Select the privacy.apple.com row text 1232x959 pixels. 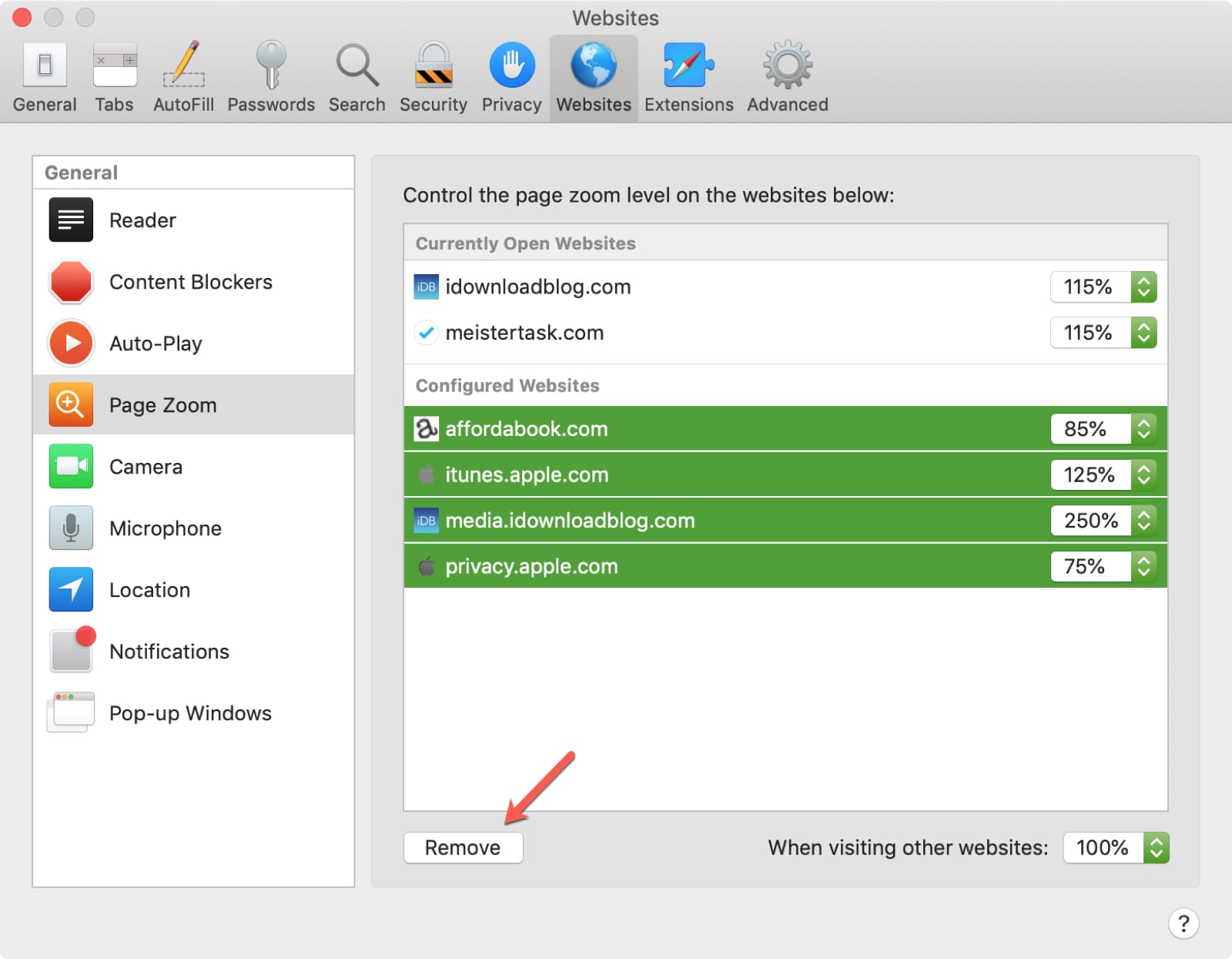531,567
